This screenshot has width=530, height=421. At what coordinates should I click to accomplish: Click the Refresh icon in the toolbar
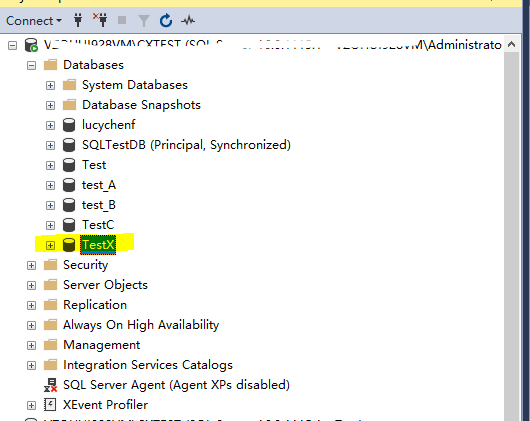coord(166,21)
